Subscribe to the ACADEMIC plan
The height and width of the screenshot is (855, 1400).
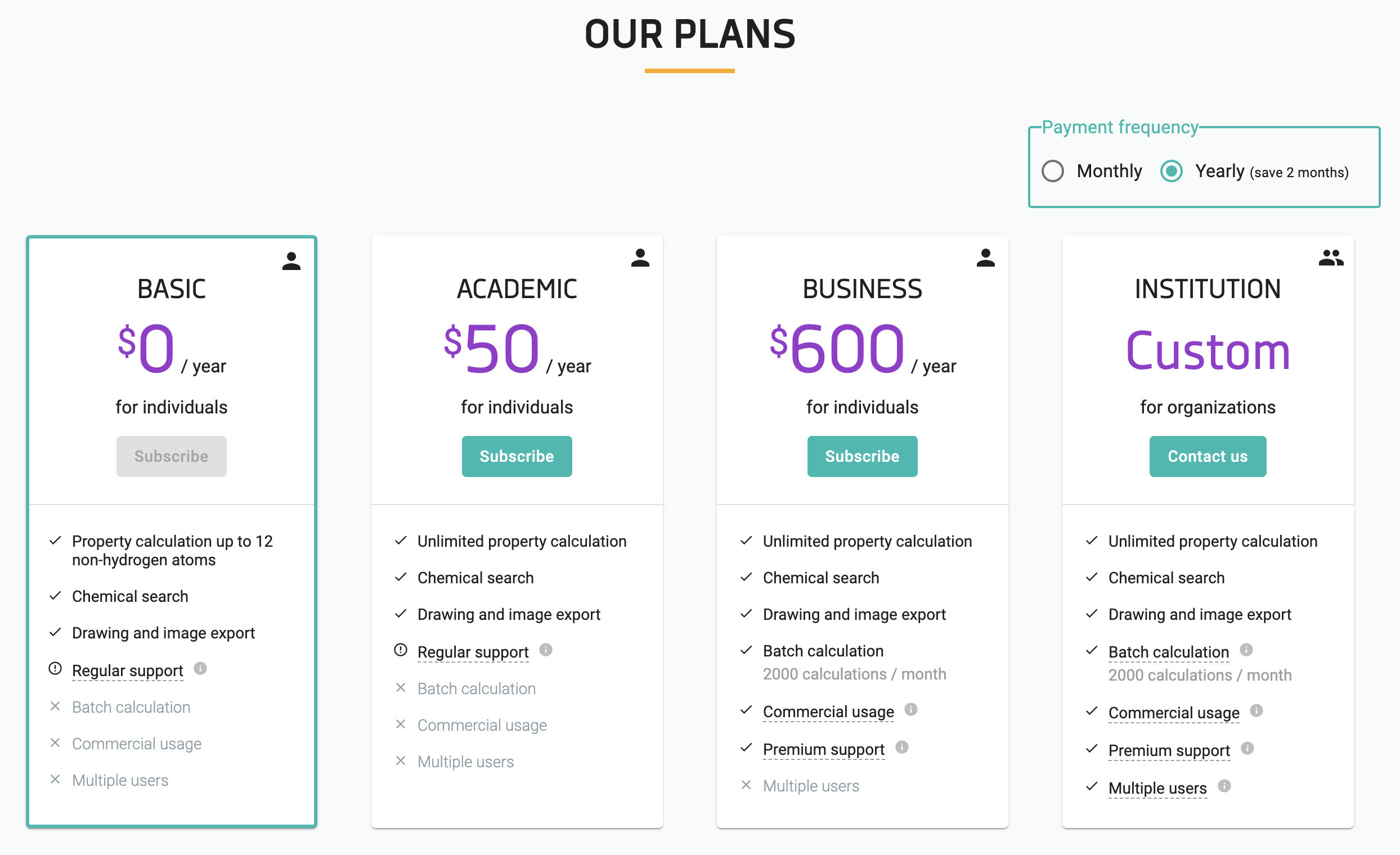click(x=517, y=456)
